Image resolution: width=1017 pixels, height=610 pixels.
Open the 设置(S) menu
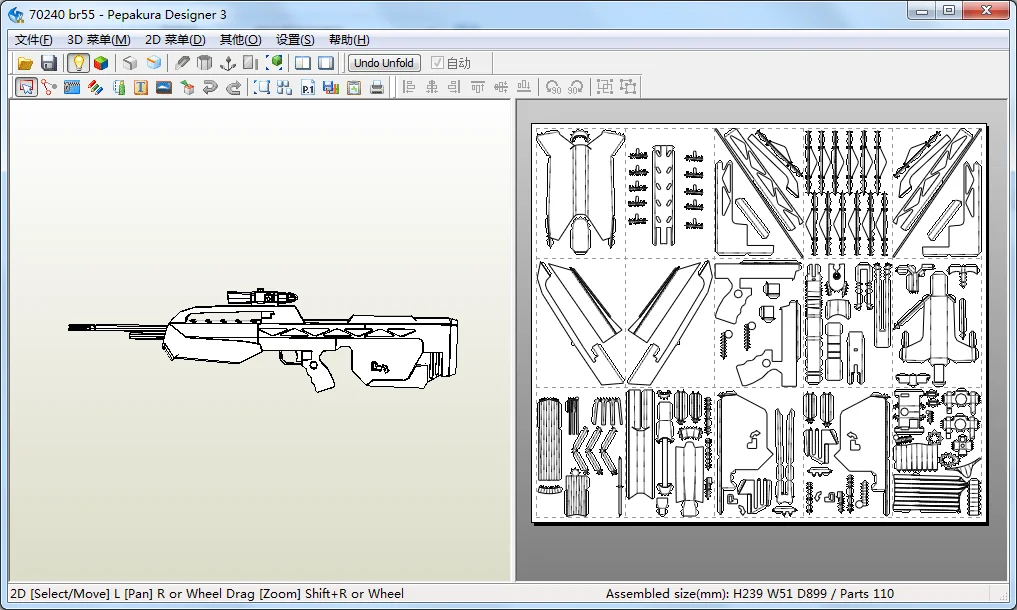click(x=295, y=40)
